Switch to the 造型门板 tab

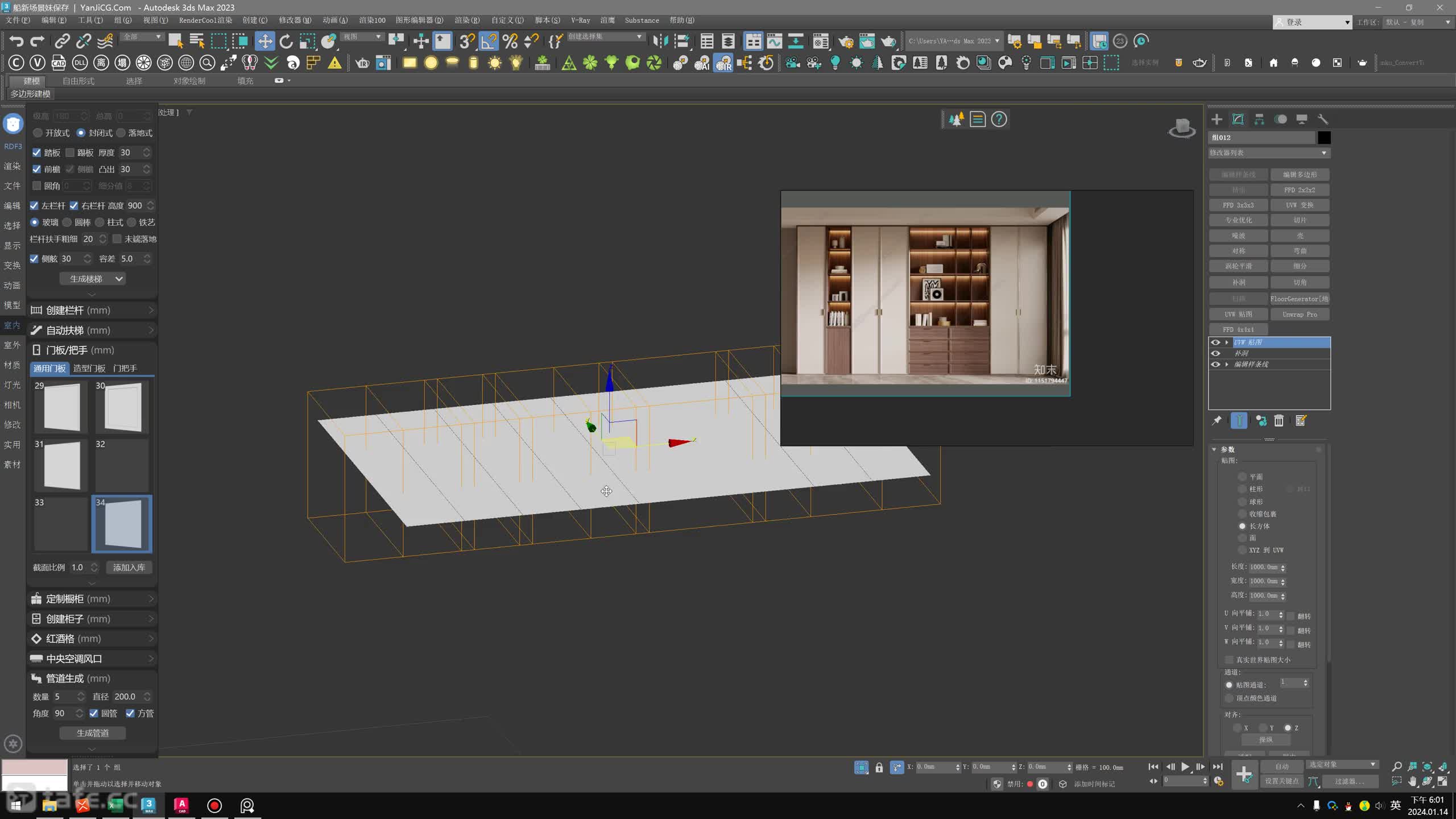click(x=89, y=369)
